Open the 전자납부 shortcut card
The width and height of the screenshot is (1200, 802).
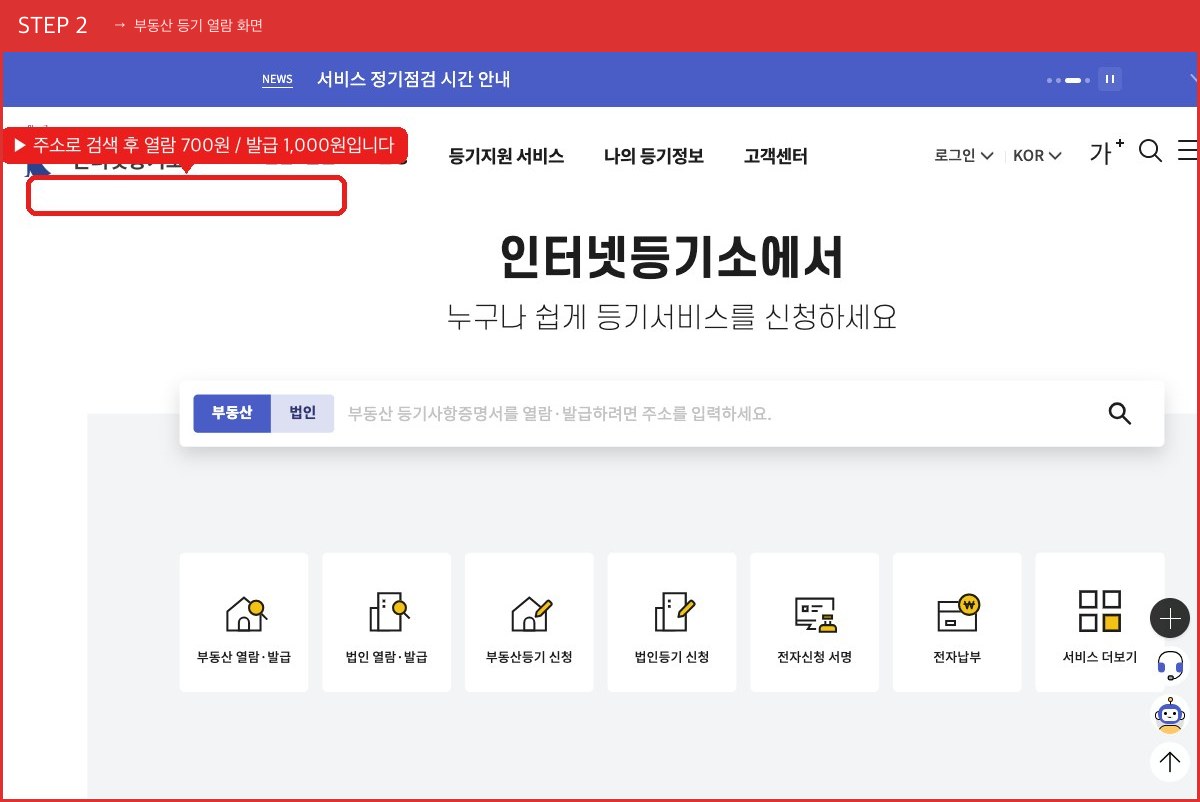[x=957, y=622]
